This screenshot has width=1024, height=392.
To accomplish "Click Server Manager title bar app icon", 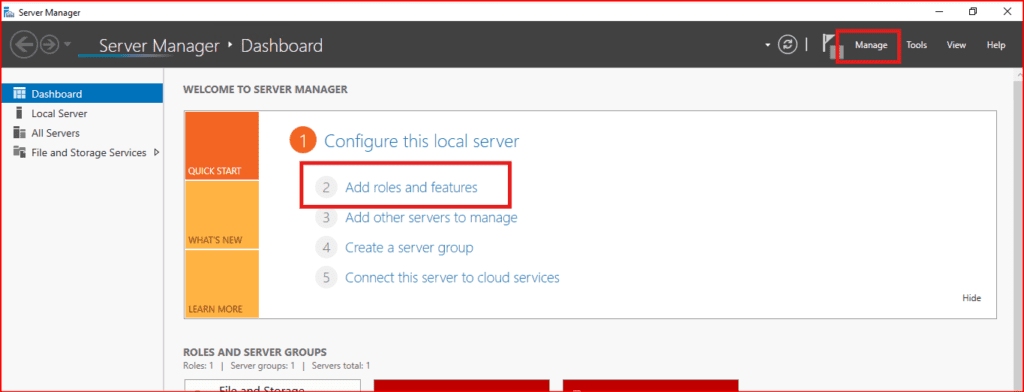I will pos(9,12).
